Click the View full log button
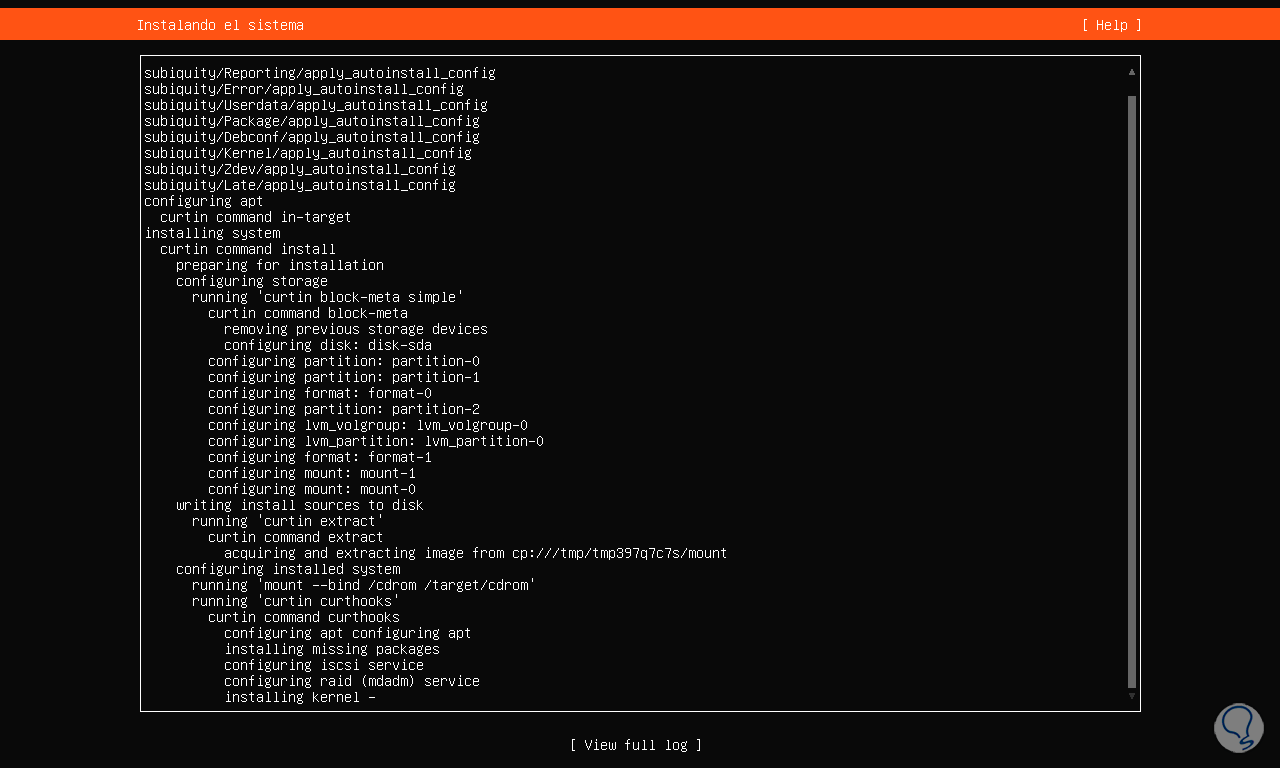The image size is (1280, 768). point(636,745)
